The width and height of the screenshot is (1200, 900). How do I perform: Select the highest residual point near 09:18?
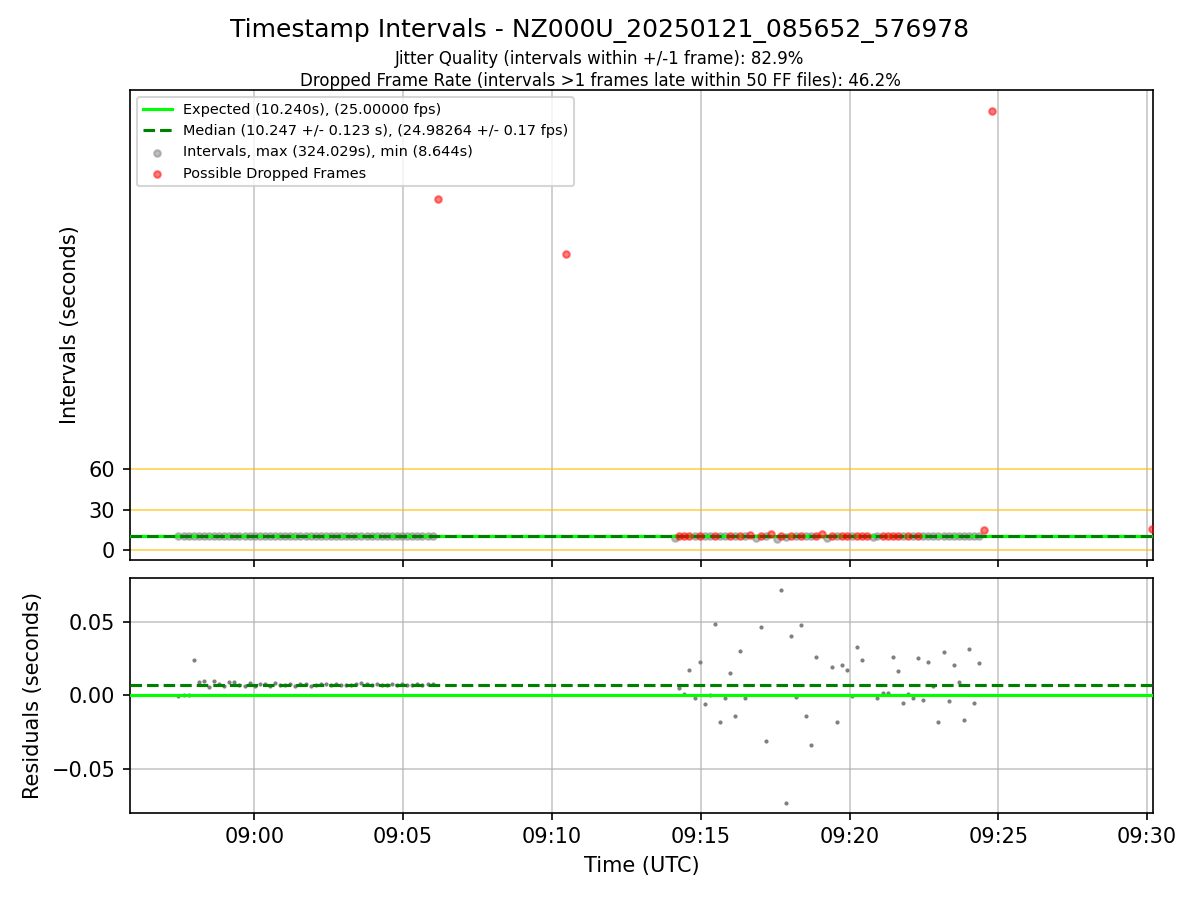point(781,590)
